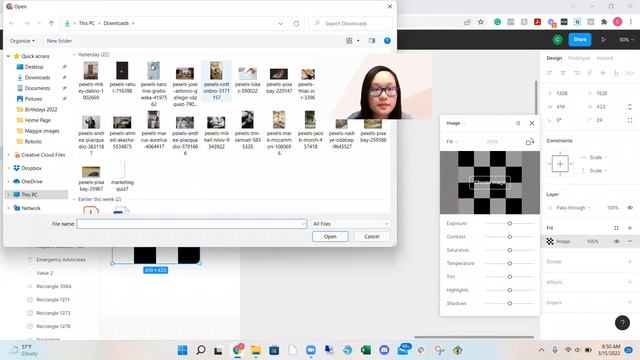Select the marketing quiz7 file
The width and height of the screenshot is (640, 360).
pyautogui.click(x=122, y=176)
